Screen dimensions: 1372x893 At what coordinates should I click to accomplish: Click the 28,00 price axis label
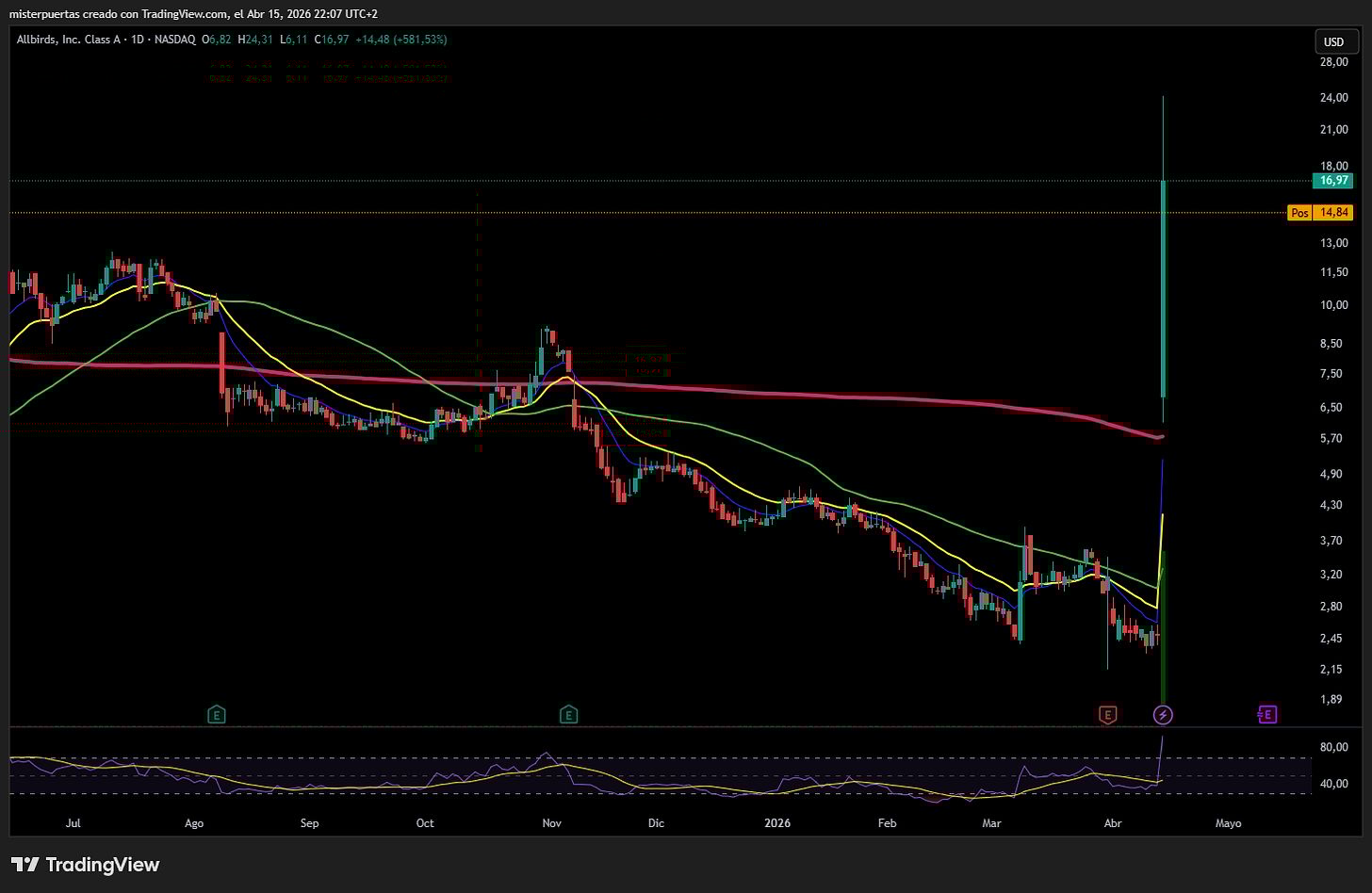(x=1333, y=62)
